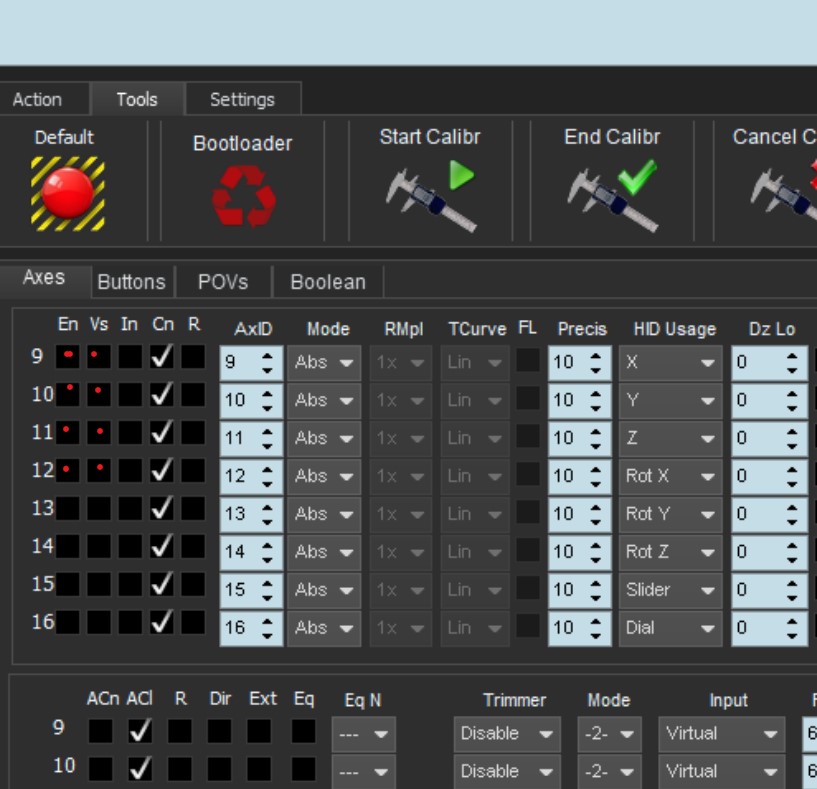Open the Mode dropdown for axis 10
The width and height of the screenshot is (817, 789).
coord(324,400)
